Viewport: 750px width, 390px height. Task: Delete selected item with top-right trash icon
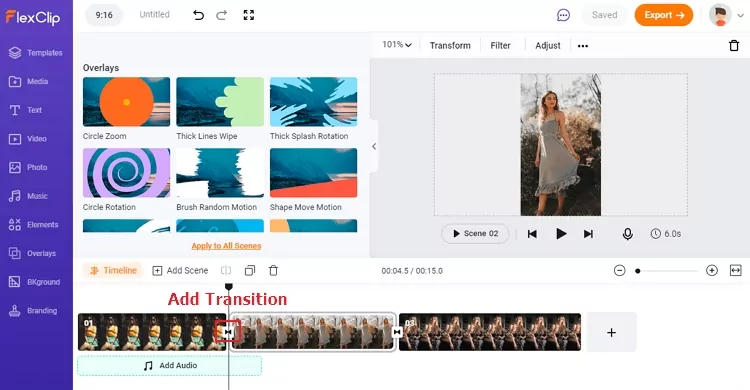734,45
